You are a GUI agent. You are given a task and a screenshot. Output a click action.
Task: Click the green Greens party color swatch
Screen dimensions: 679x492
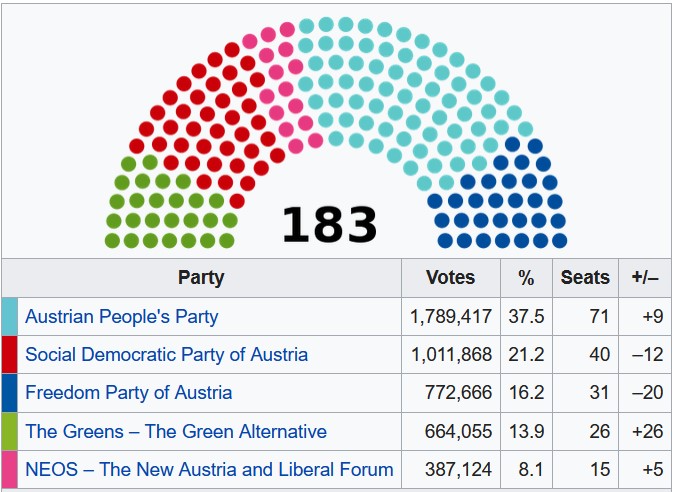[x=10, y=432]
